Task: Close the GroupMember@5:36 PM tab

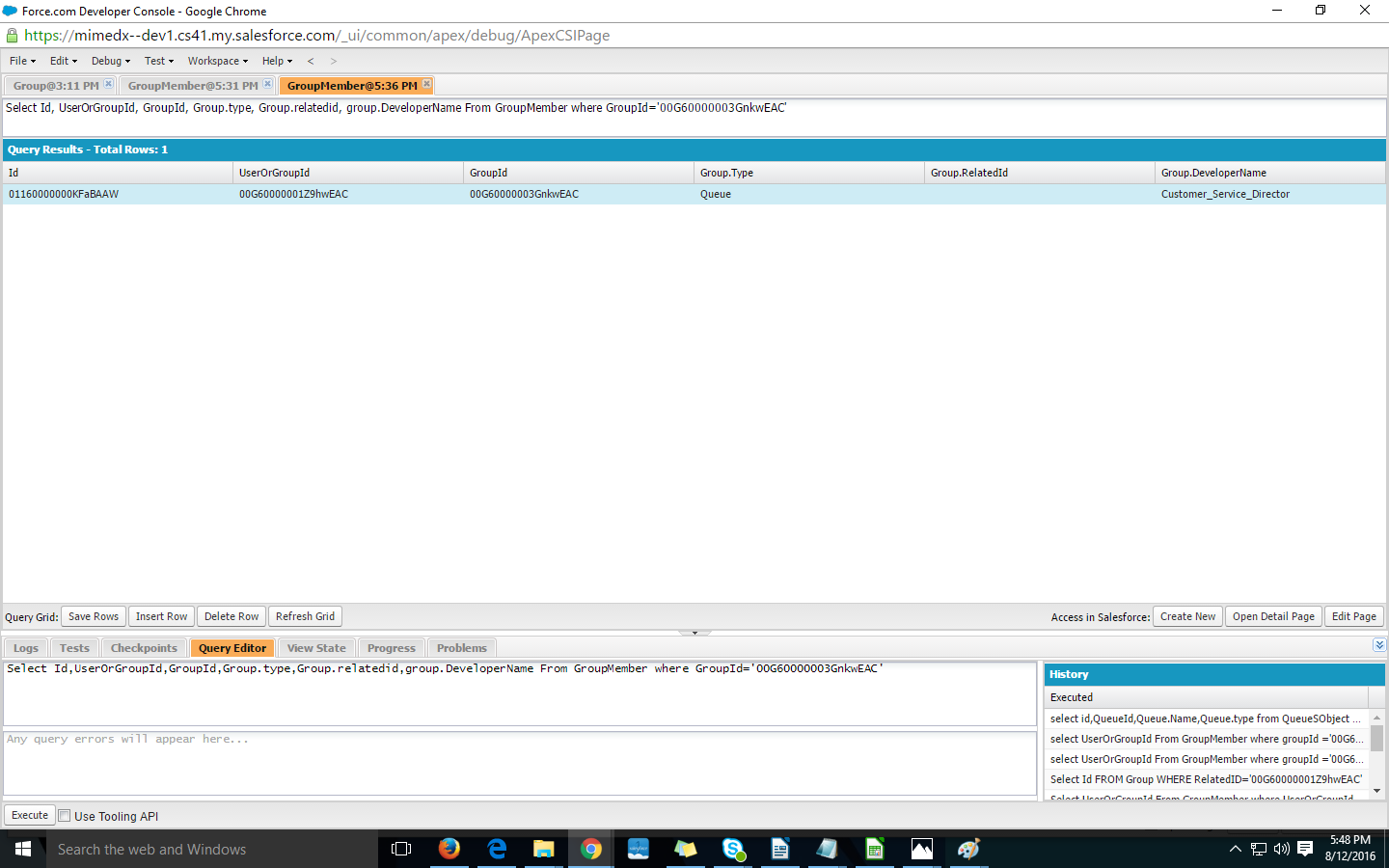Action: 426,84
